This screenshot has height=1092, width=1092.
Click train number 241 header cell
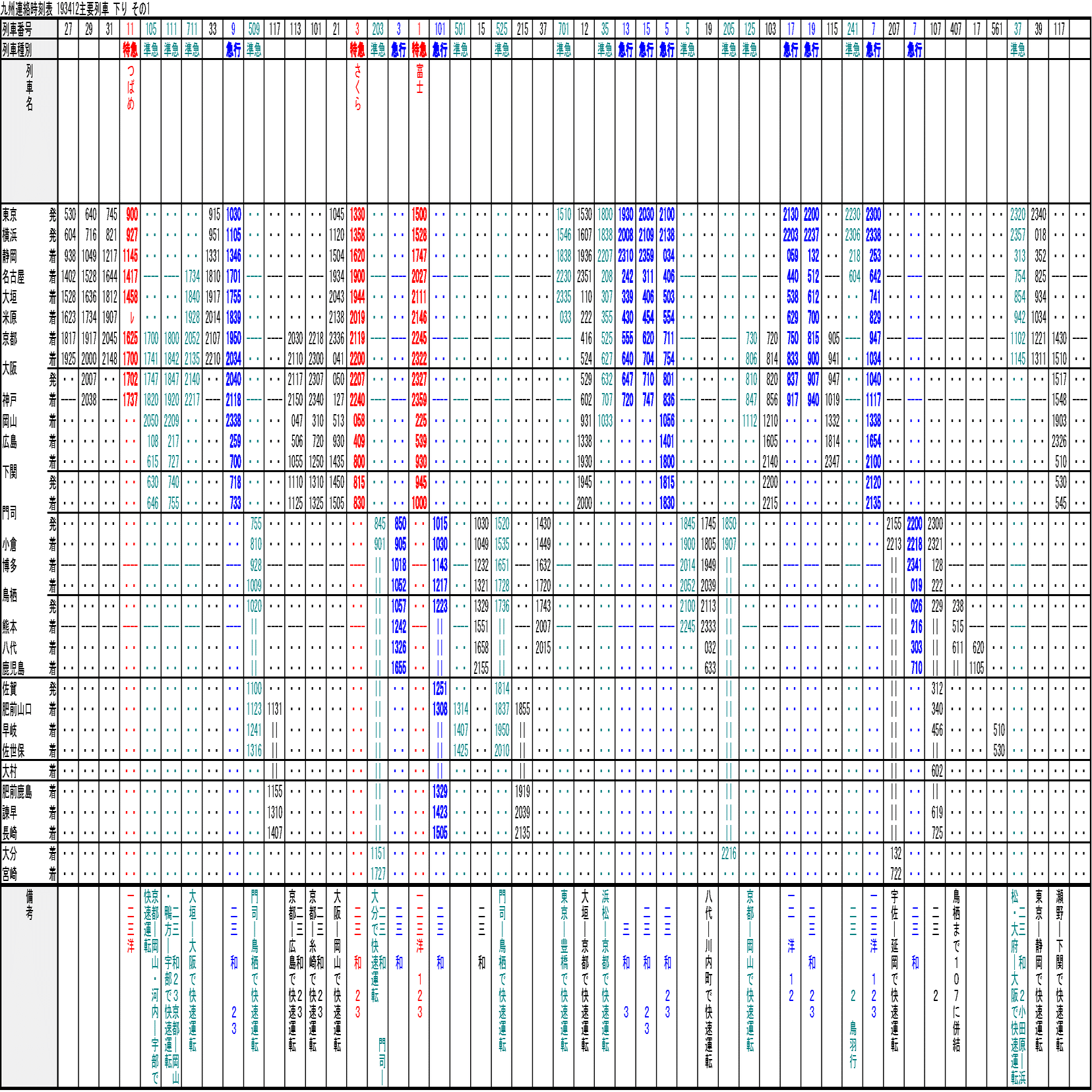853,29
